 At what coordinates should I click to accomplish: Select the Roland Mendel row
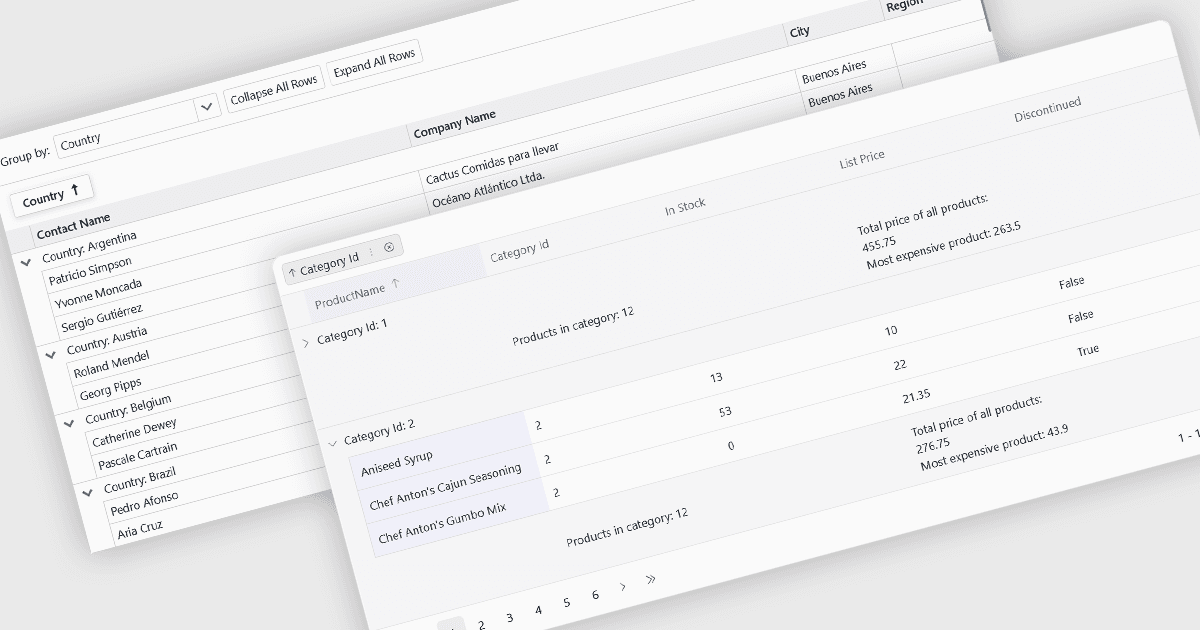tap(111, 364)
